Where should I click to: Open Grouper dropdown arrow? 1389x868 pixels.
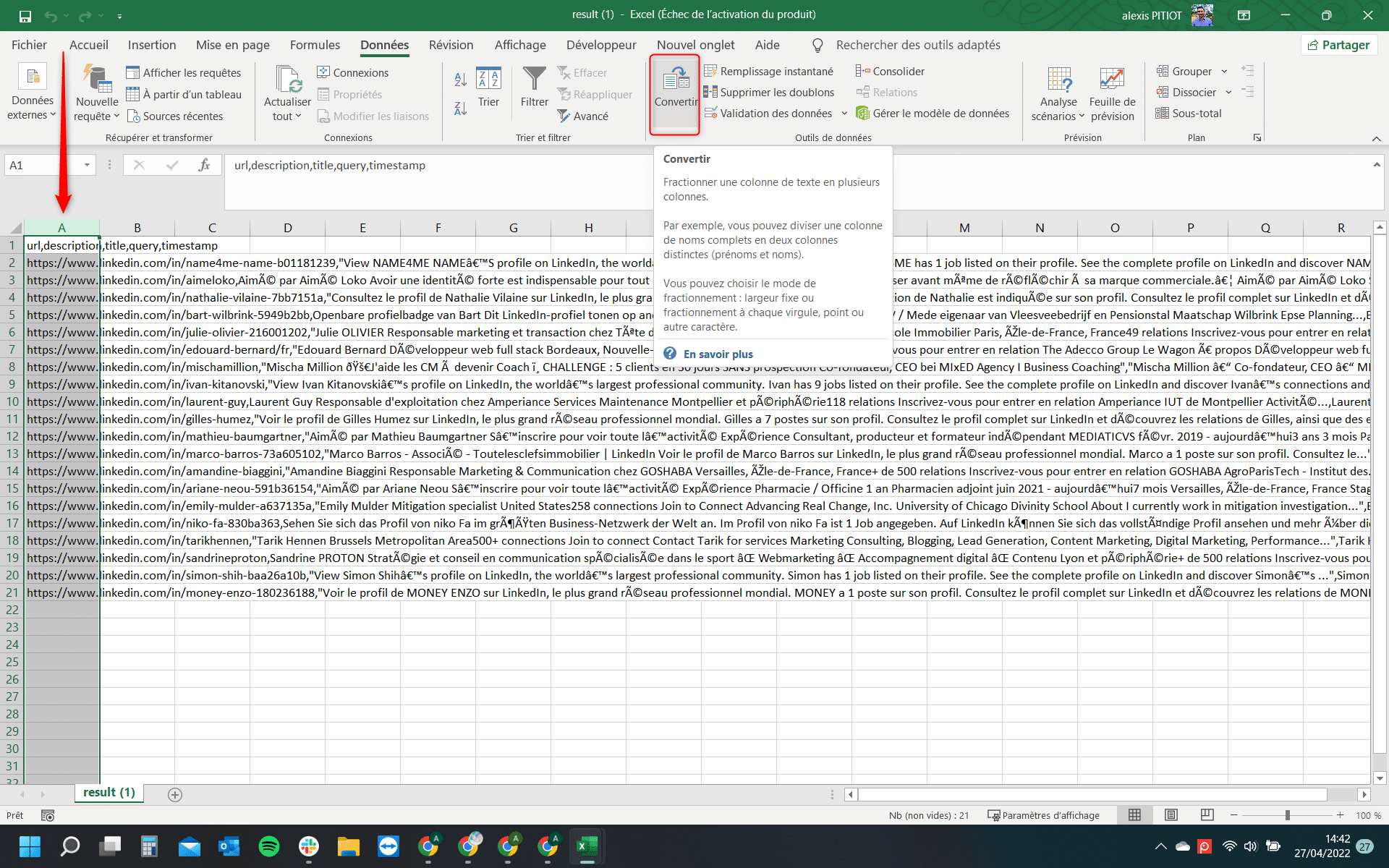[1224, 71]
